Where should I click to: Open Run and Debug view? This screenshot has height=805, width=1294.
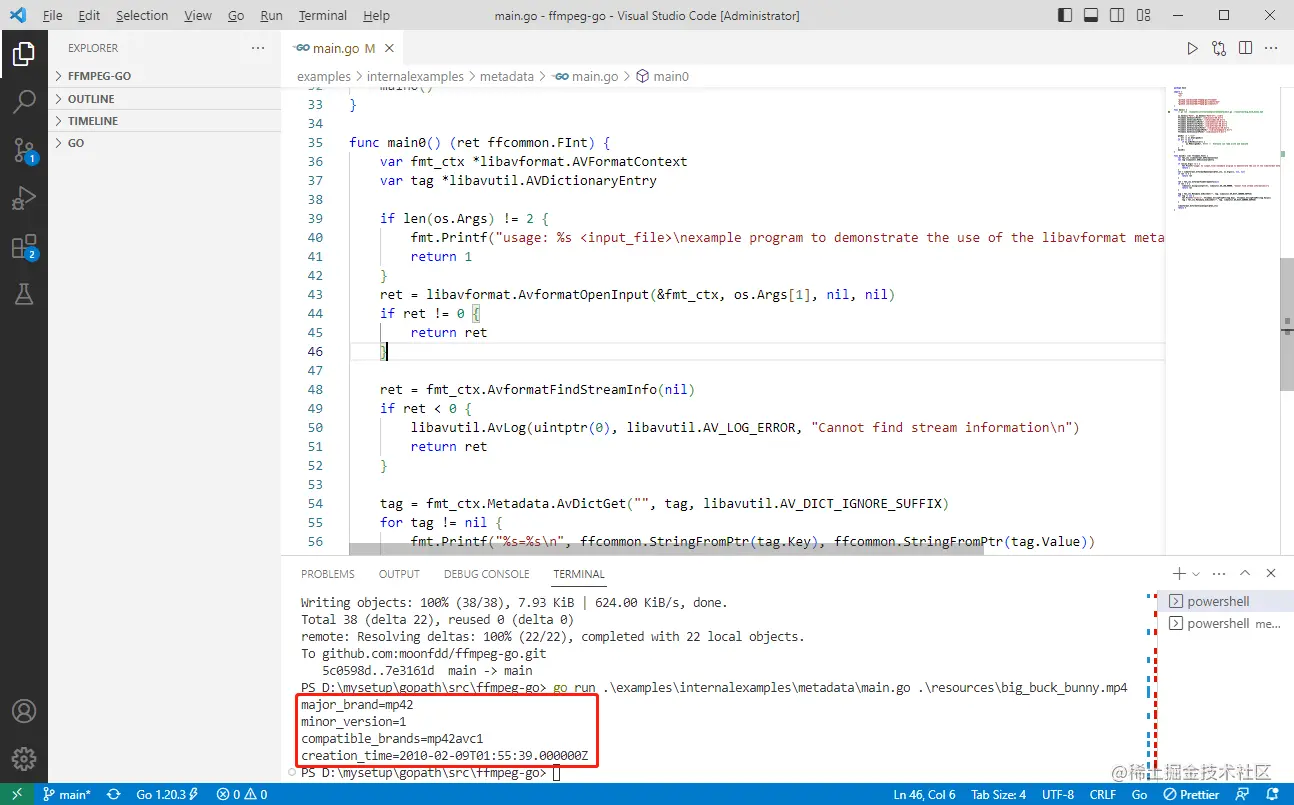coord(24,198)
